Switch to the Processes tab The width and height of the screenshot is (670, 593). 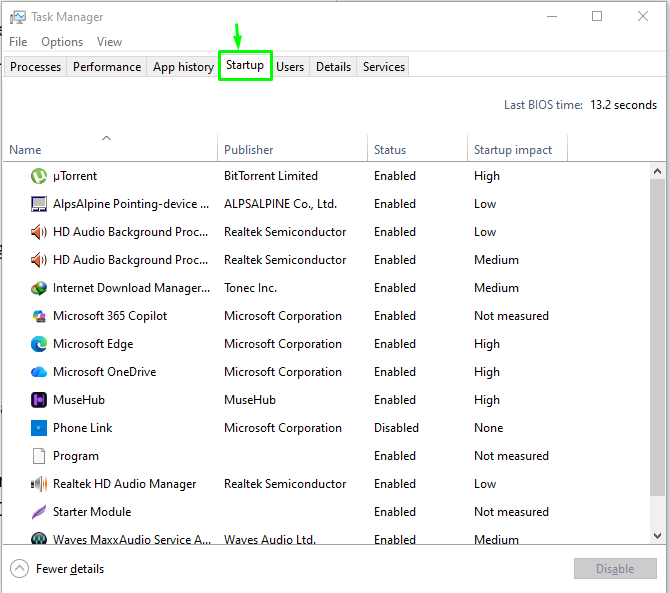35,67
